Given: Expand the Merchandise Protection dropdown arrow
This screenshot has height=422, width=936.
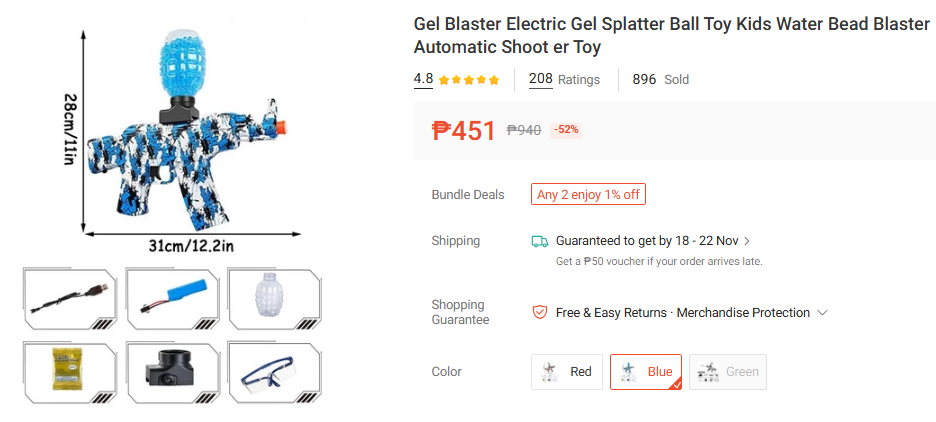Looking at the screenshot, I should 822,313.
